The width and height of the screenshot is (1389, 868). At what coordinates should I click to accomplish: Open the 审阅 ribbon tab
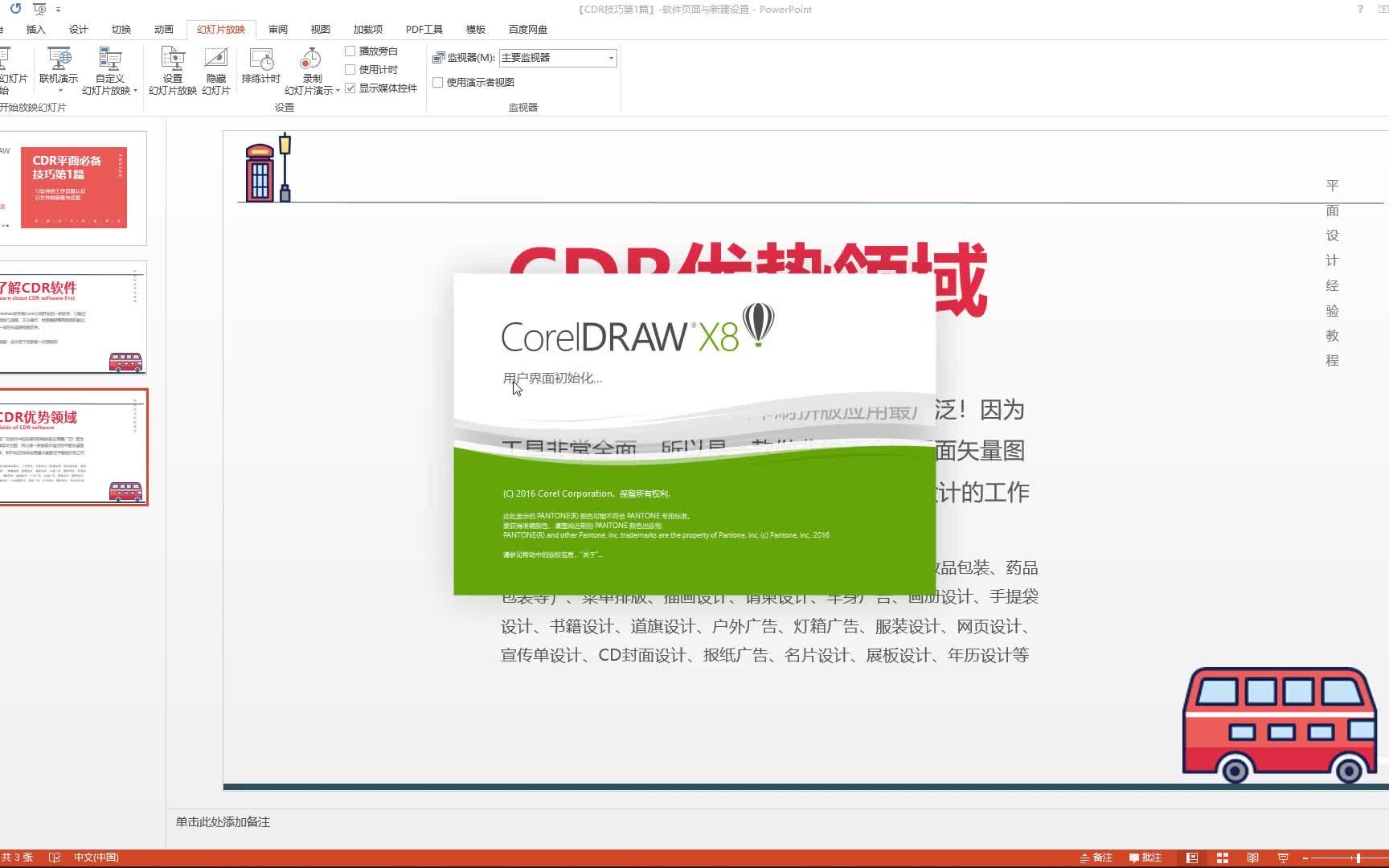[277, 29]
